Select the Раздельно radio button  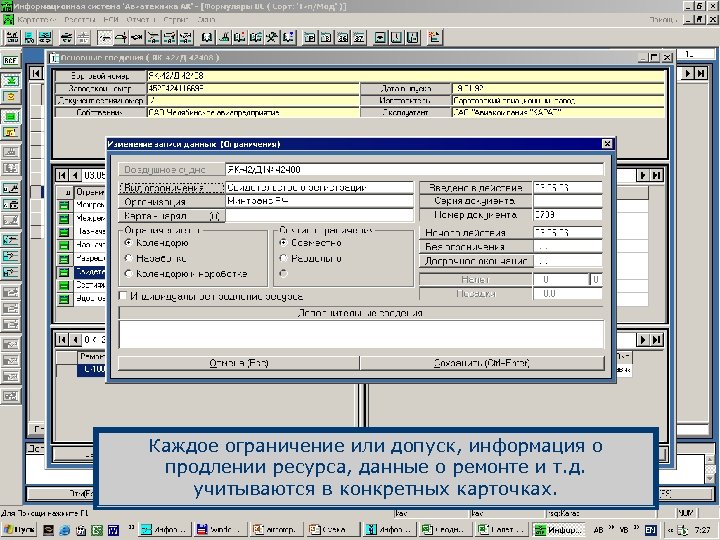click(283, 259)
